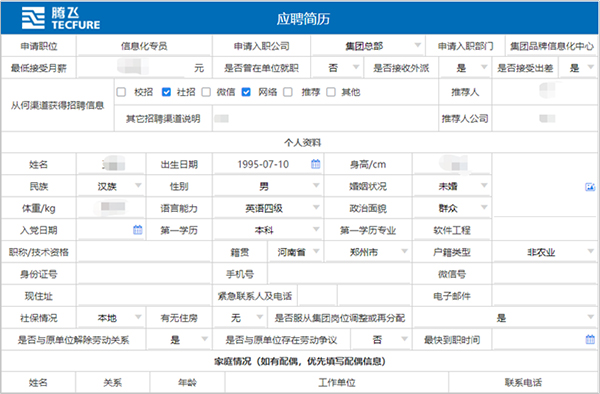
Task: Expand the 性别 dropdown showing 男
Action: pos(267,186)
